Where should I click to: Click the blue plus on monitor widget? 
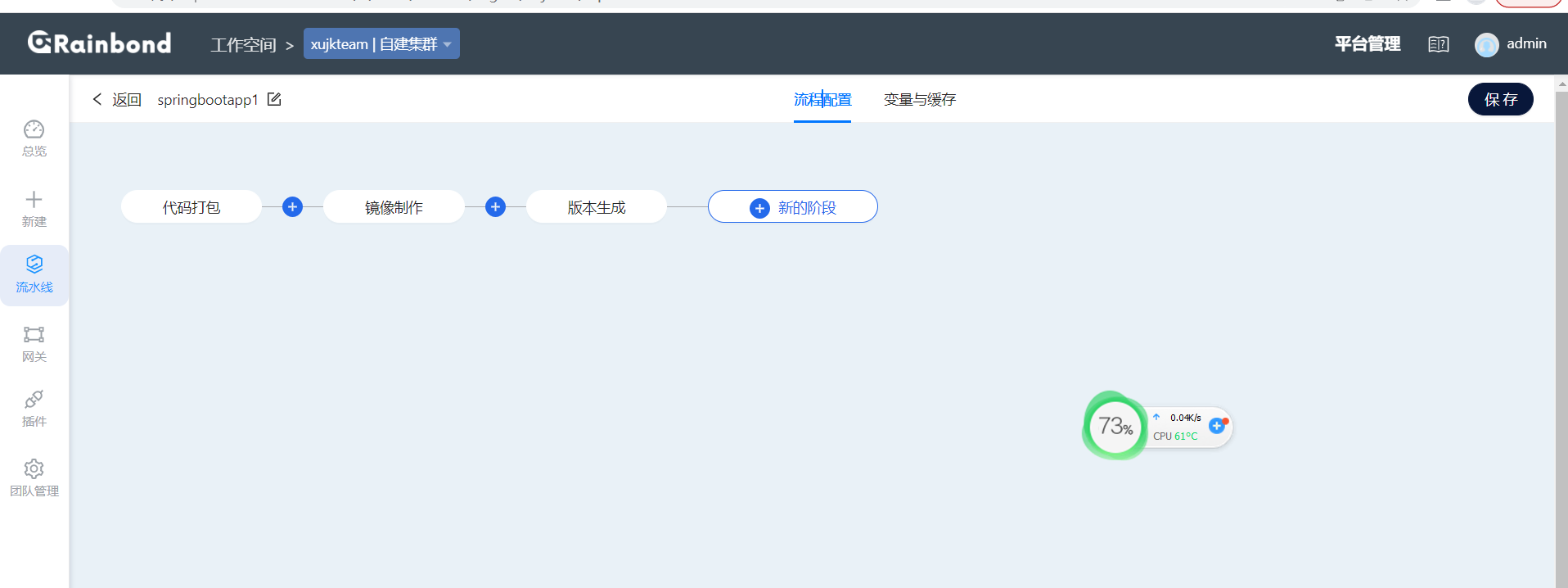pos(1216,426)
